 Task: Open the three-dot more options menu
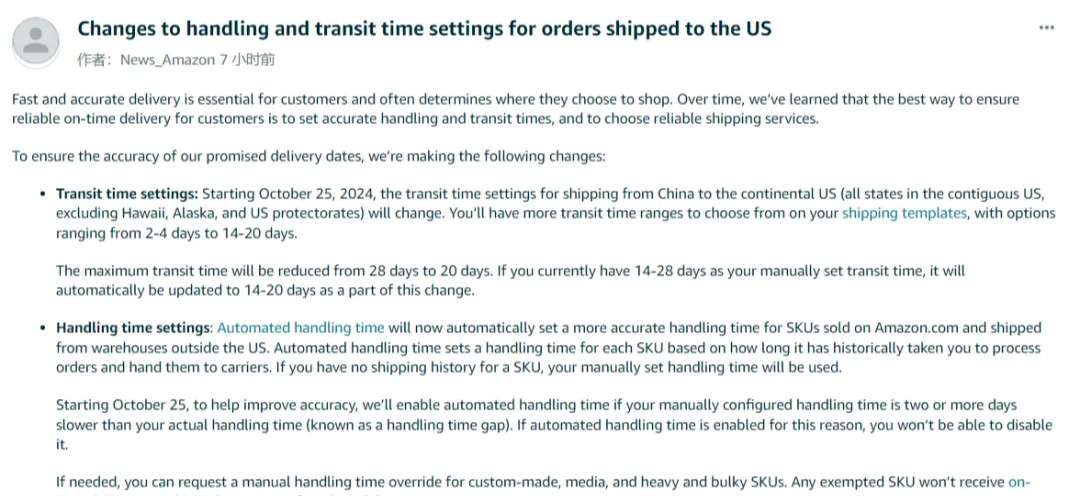click(x=1046, y=28)
